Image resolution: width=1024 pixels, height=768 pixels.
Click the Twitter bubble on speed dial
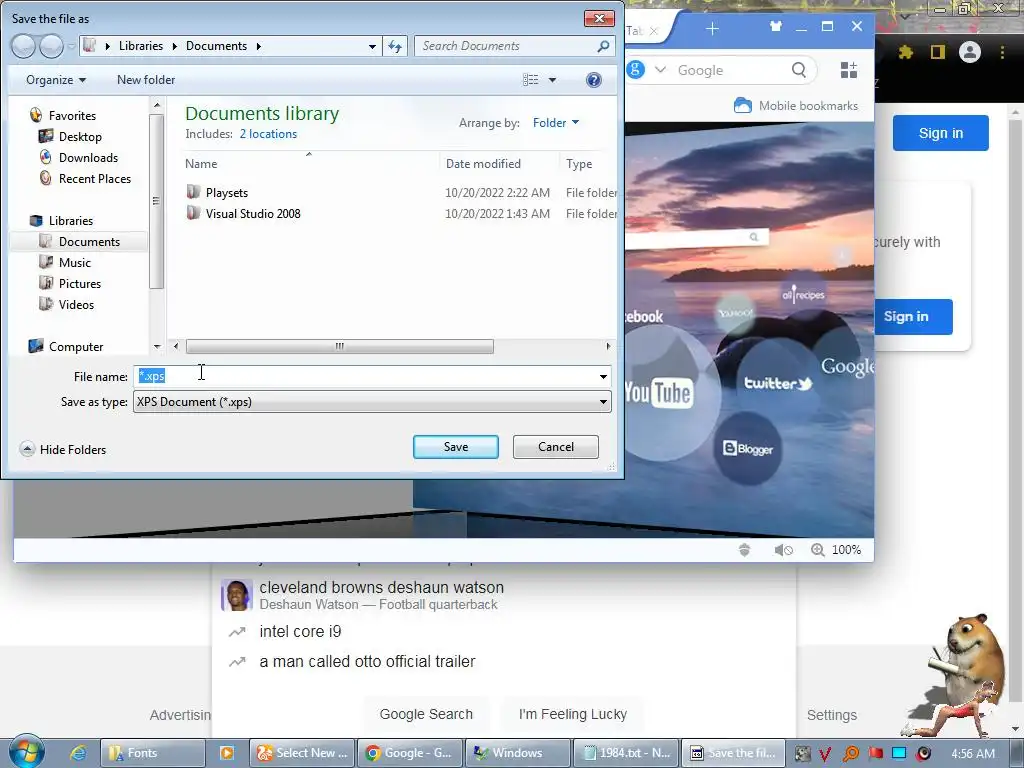pos(778,383)
